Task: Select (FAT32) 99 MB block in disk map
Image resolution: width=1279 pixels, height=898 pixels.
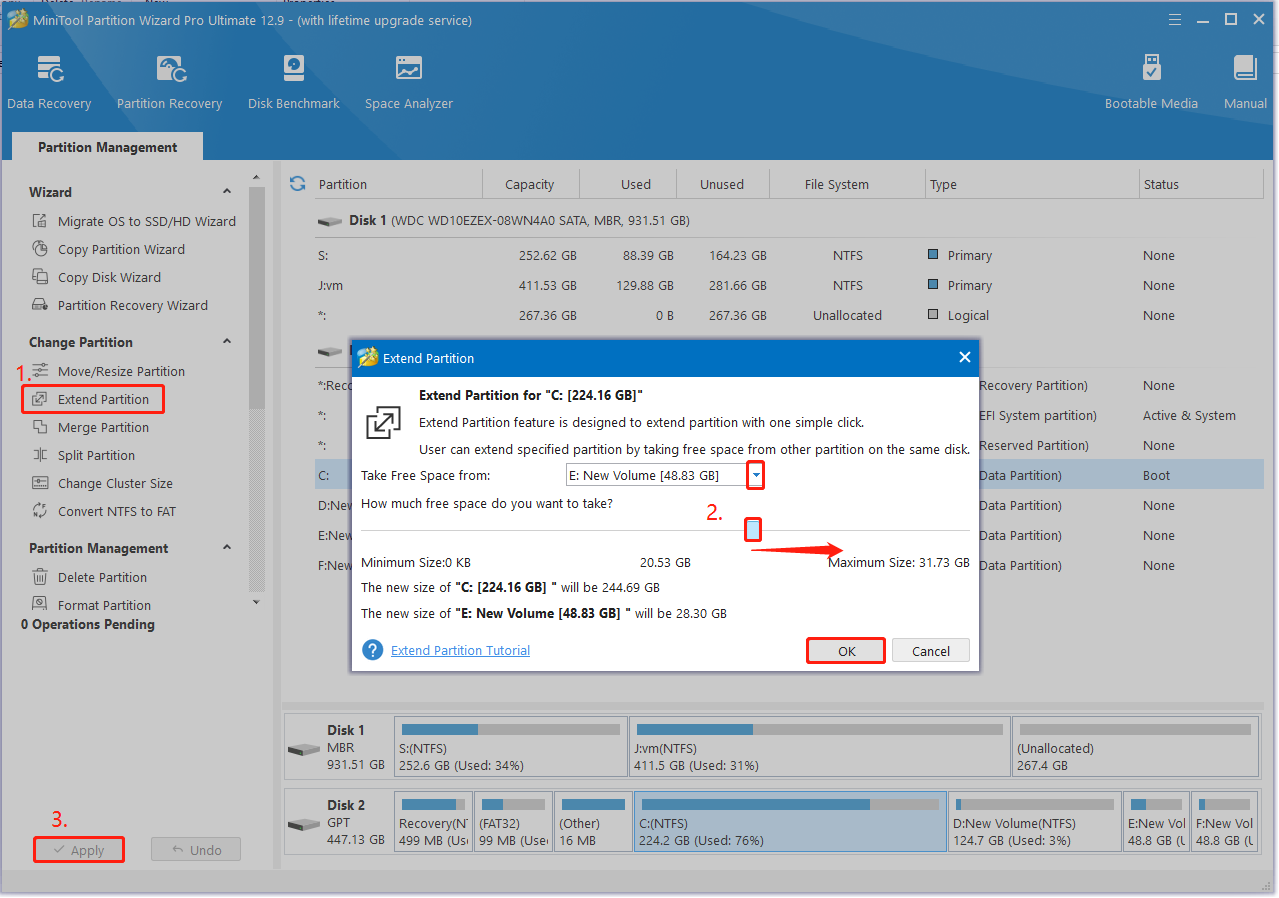Action: 513,822
